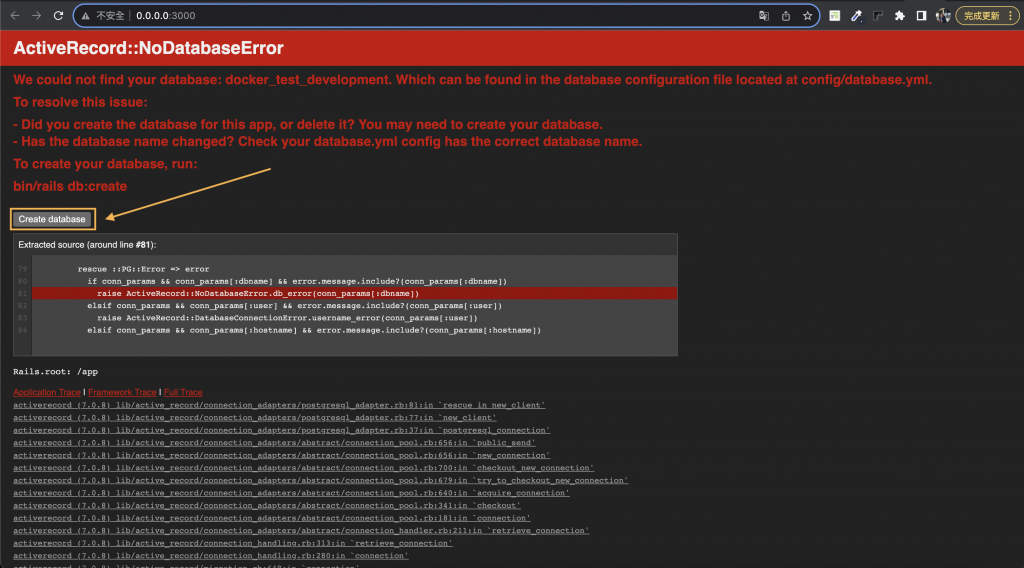1024x568 pixels.
Task: Open the profile avatar menu
Action: (x=943, y=16)
